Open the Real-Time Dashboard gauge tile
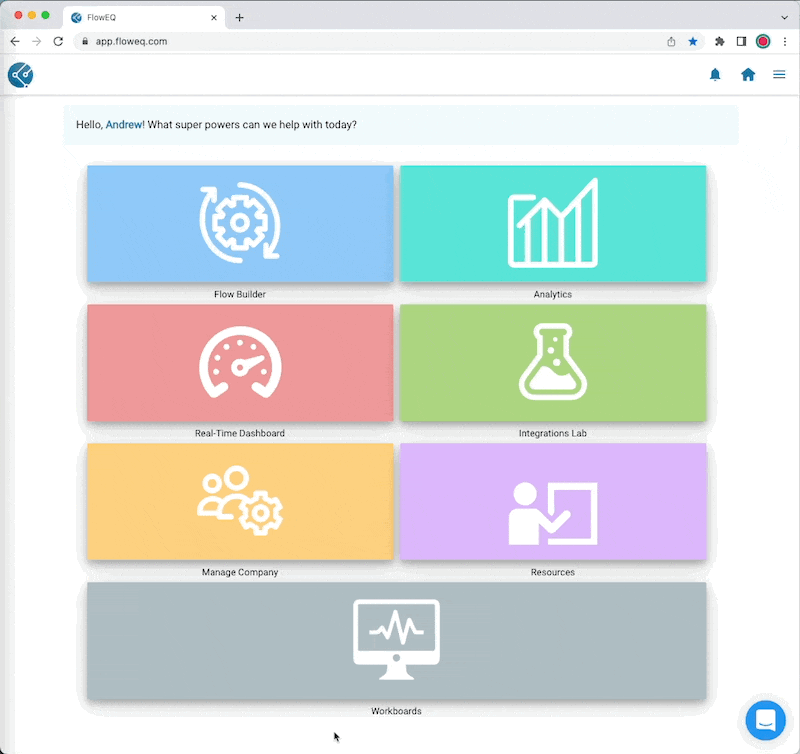This screenshot has height=754, width=800. tap(239, 363)
